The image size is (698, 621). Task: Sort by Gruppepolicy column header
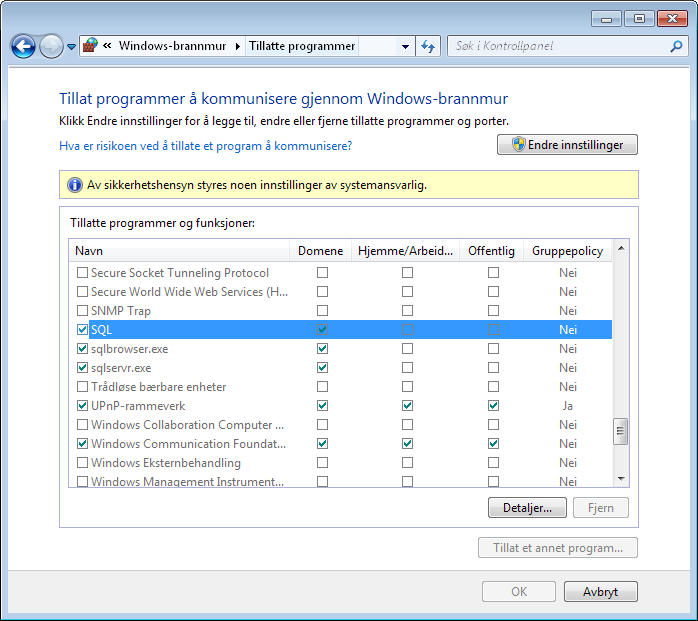tap(568, 251)
